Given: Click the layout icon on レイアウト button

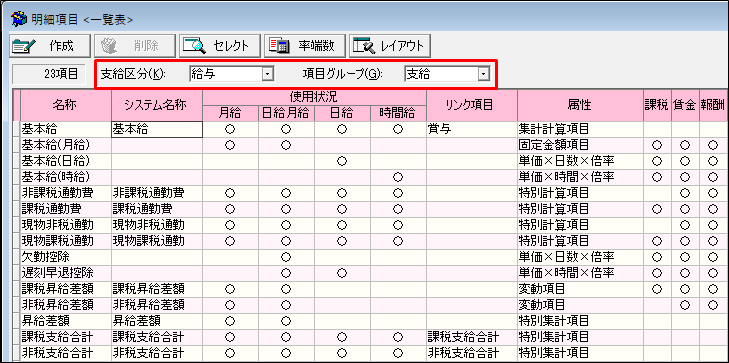Looking at the screenshot, I should point(364,46).
